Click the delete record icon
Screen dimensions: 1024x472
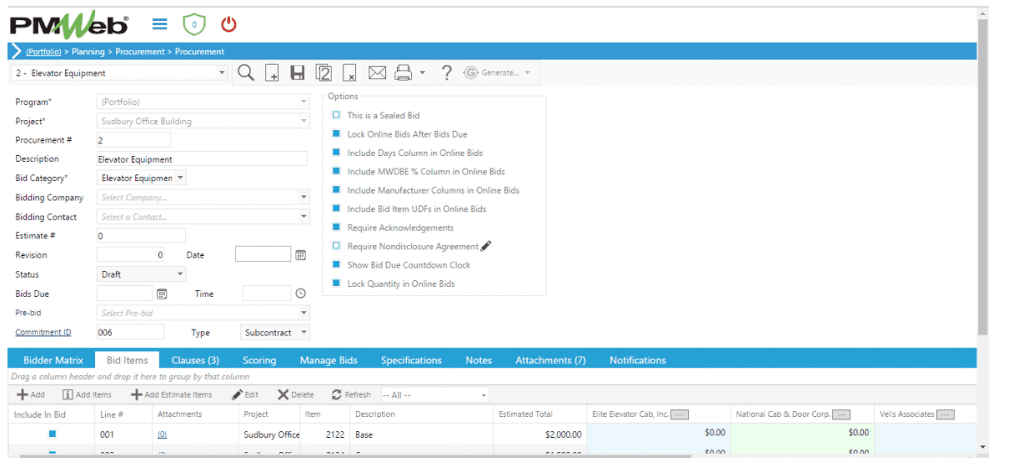coord(349,73)
